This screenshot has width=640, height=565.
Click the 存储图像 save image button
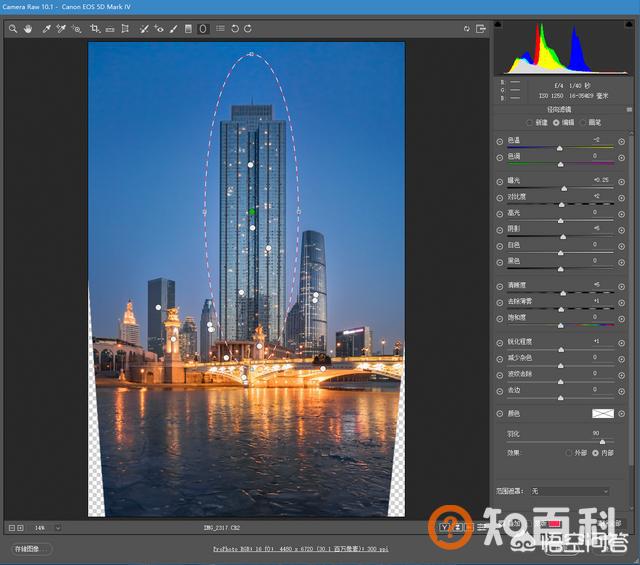[31, 549]
